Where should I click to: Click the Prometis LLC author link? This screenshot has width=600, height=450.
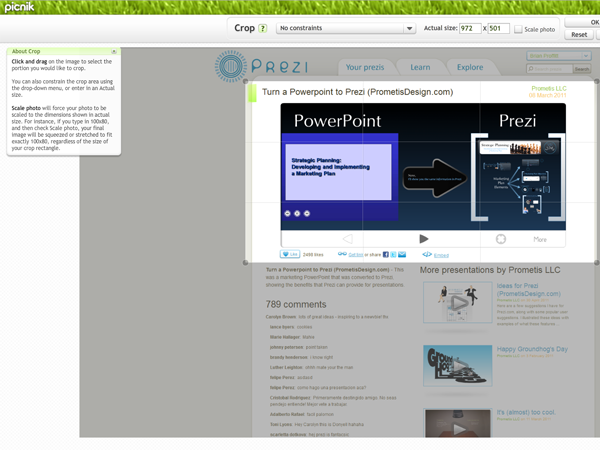pyautogui.click(x=549, y=88)
